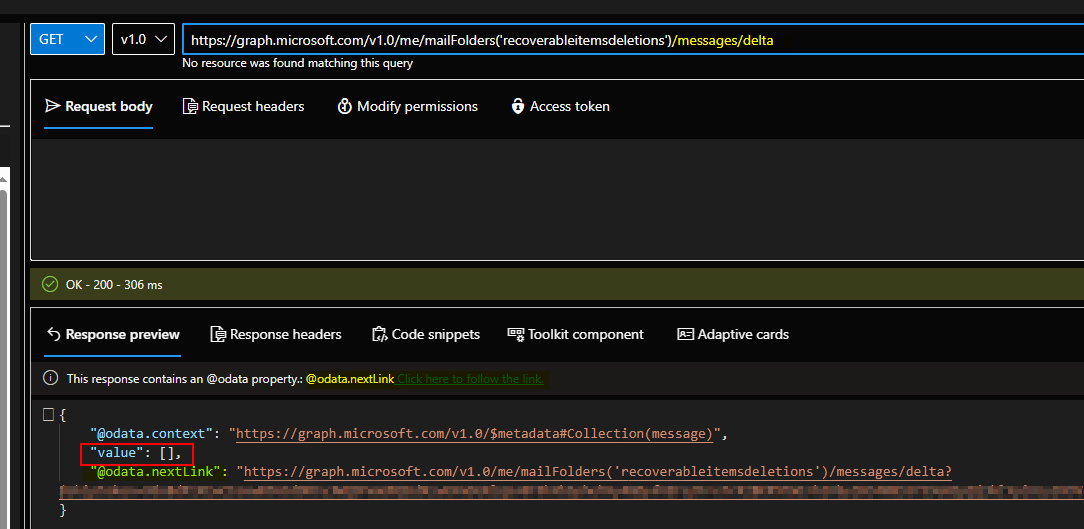This screenshot has width=1084, height=529.
Task: Follow the 'Click here to follow the link' link
Action: click(470, 379)
